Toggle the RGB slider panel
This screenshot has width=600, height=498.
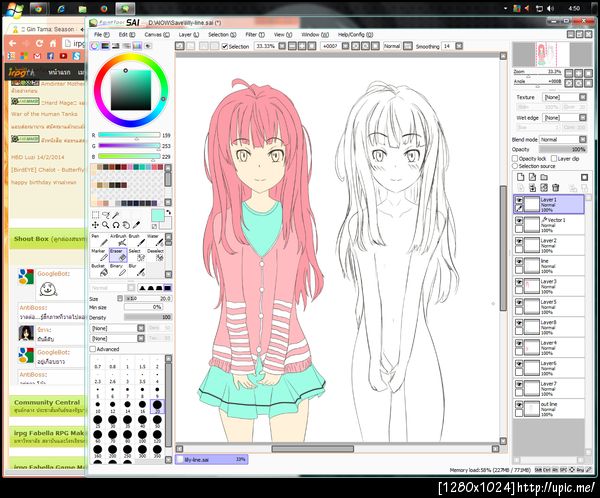point(105,46)
